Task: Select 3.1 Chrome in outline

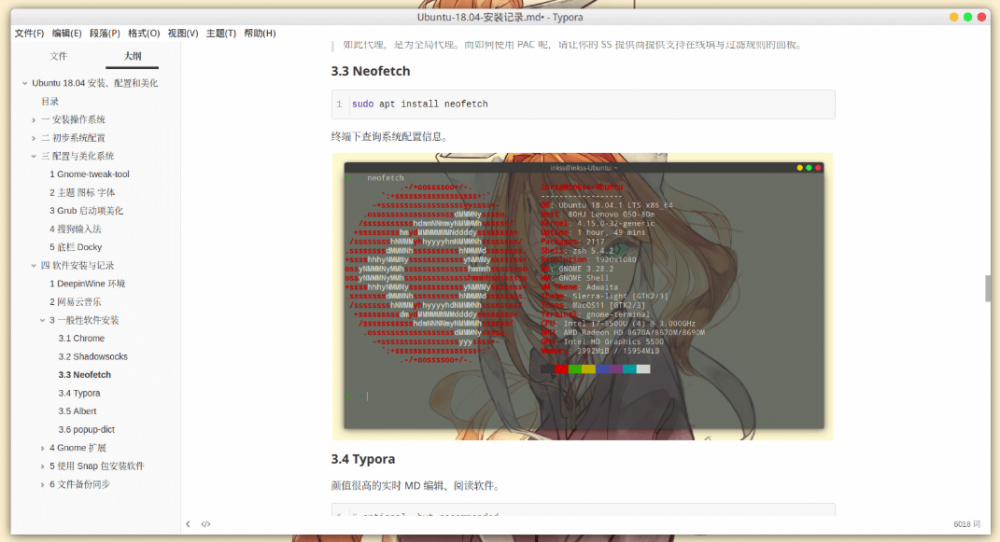Action: 81,339
